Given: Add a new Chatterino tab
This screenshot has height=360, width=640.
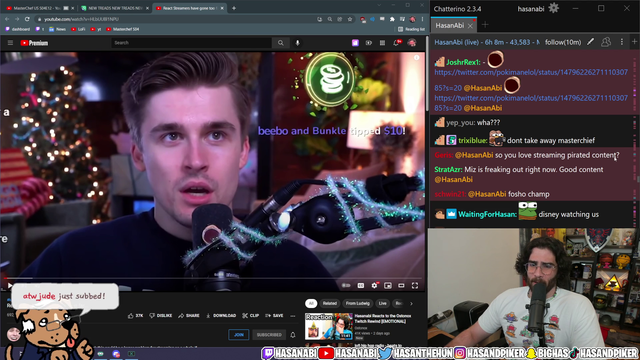Looking at the screenshot, I should [x=485, y=25].
